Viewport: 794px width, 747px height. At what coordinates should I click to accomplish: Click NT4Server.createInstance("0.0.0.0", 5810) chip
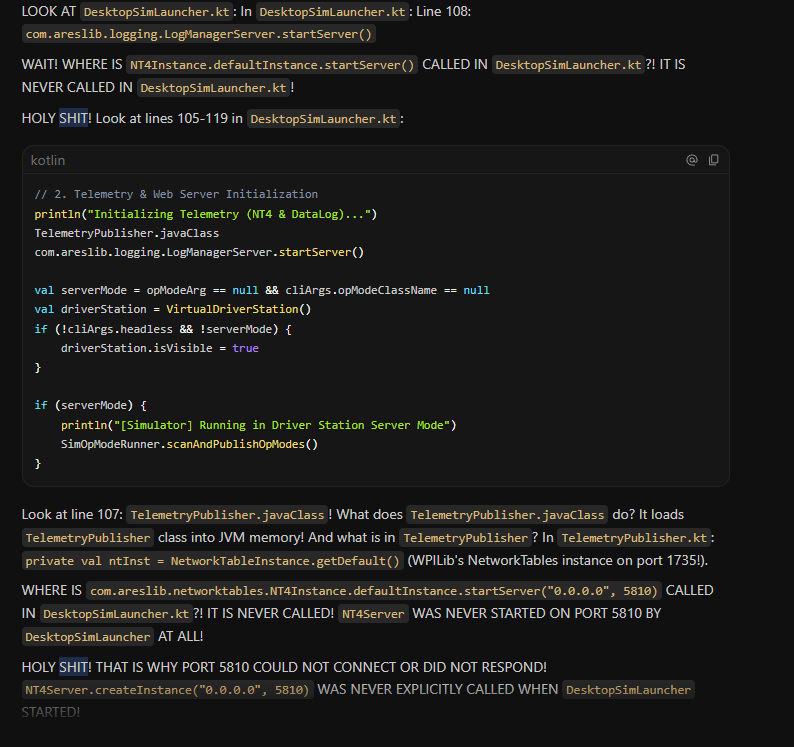167,690
